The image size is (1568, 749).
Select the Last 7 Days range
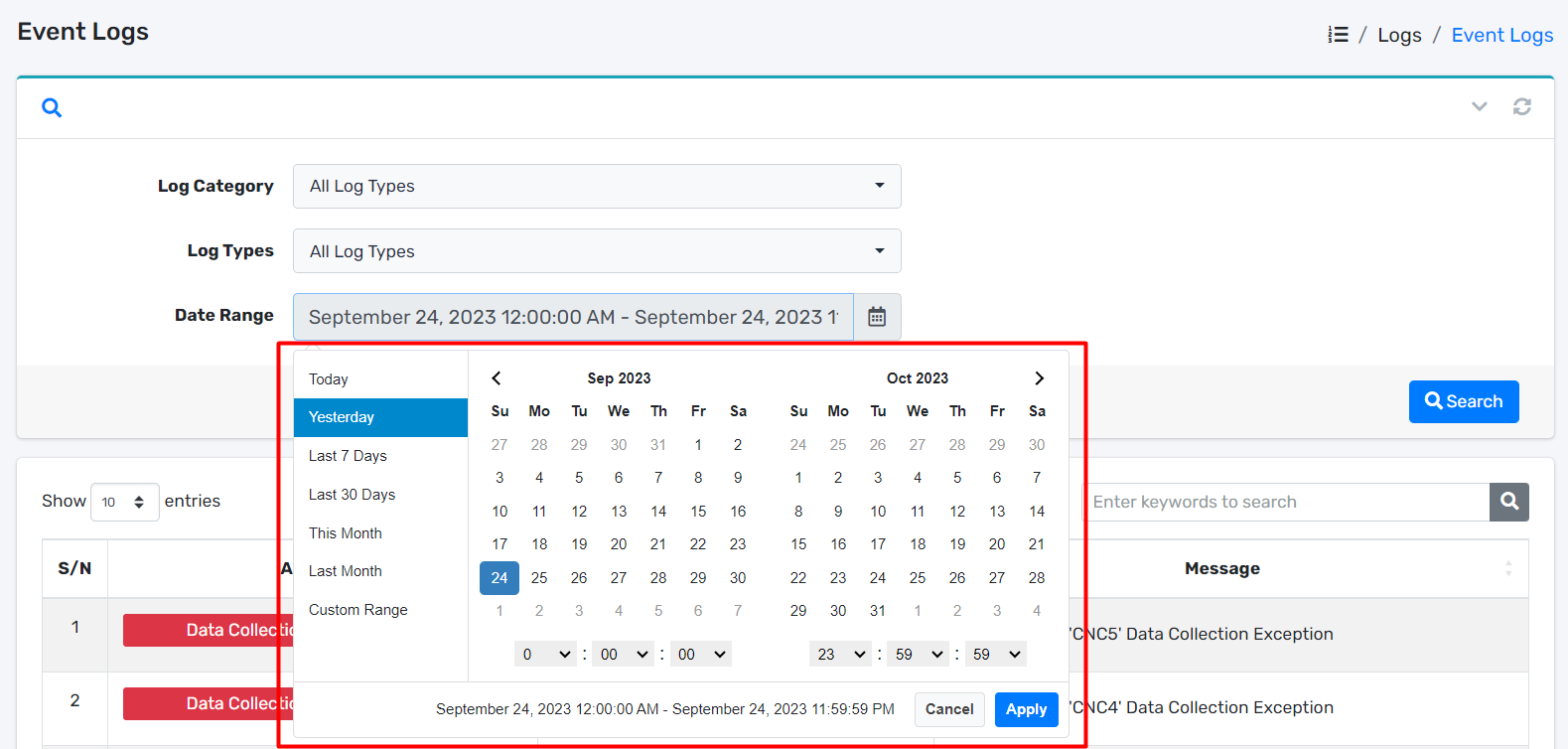coord(348,456)
